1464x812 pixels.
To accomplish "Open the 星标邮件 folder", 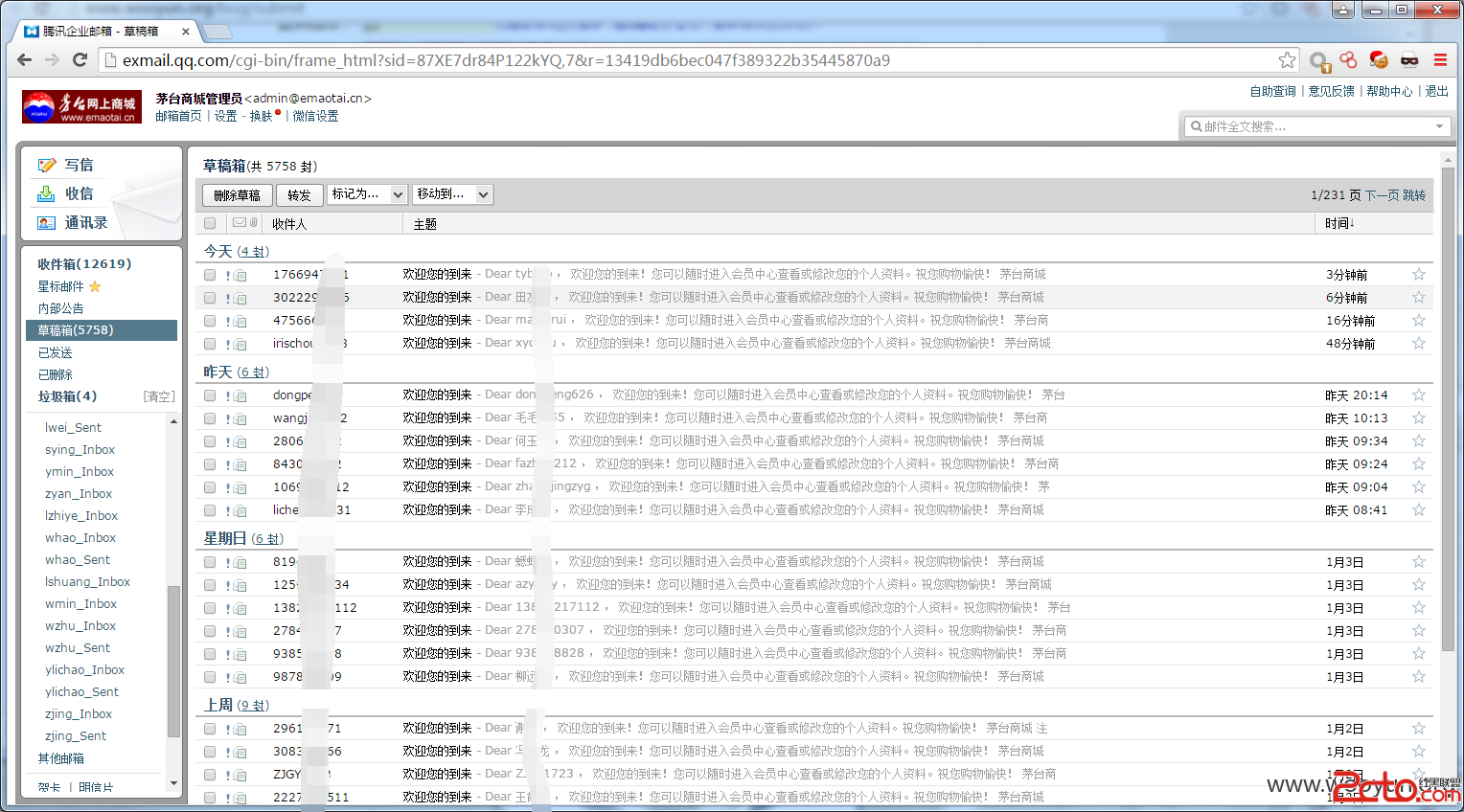I will click(60, 286).
